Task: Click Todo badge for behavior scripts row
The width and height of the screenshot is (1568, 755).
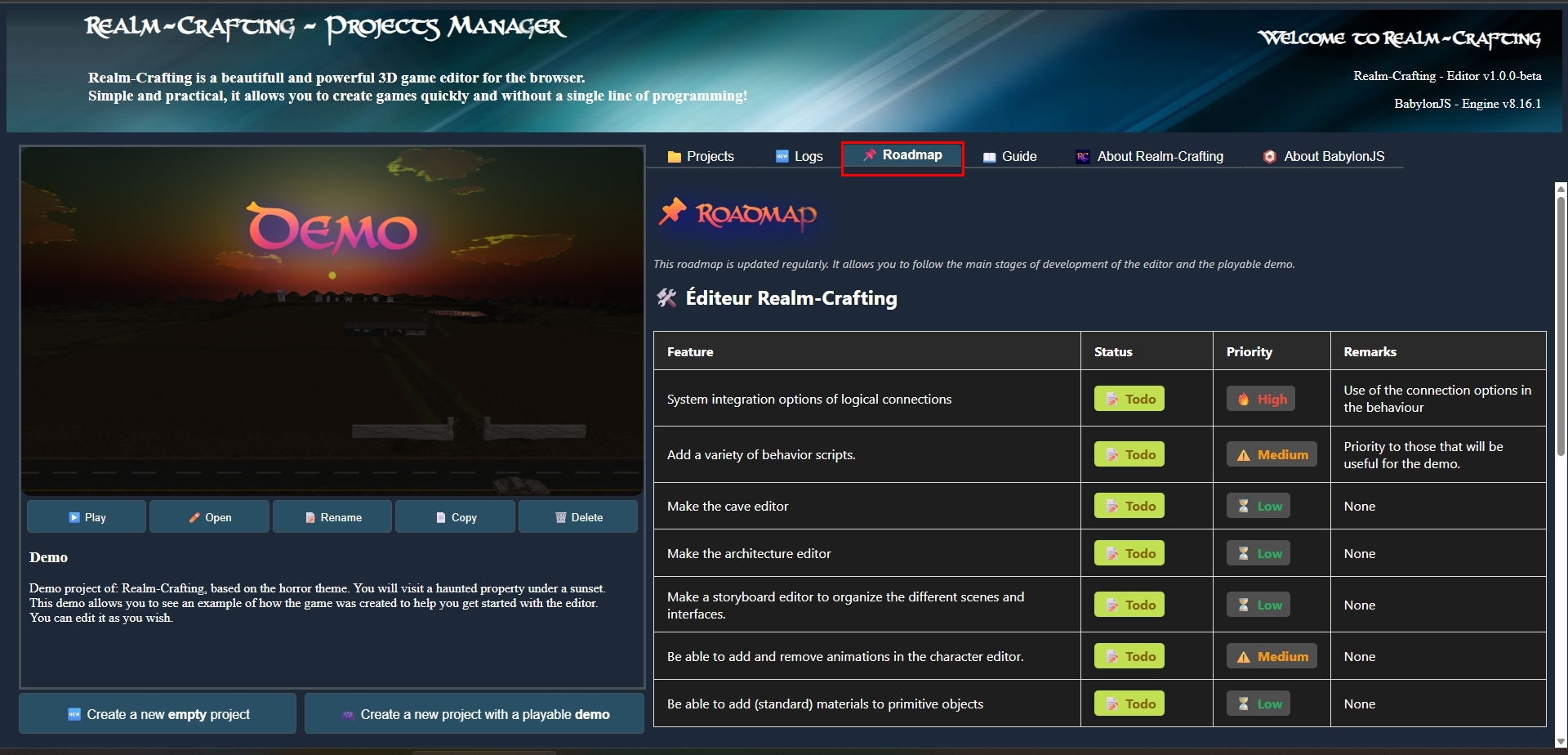Action: [1129, 454]
